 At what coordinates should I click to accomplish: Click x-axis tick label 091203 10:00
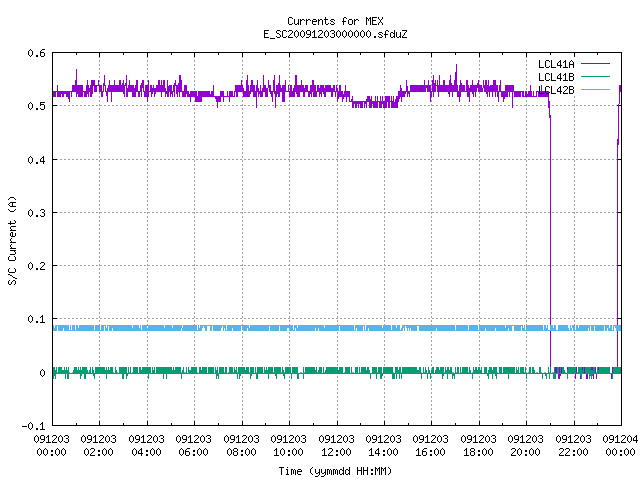[288, 445]
